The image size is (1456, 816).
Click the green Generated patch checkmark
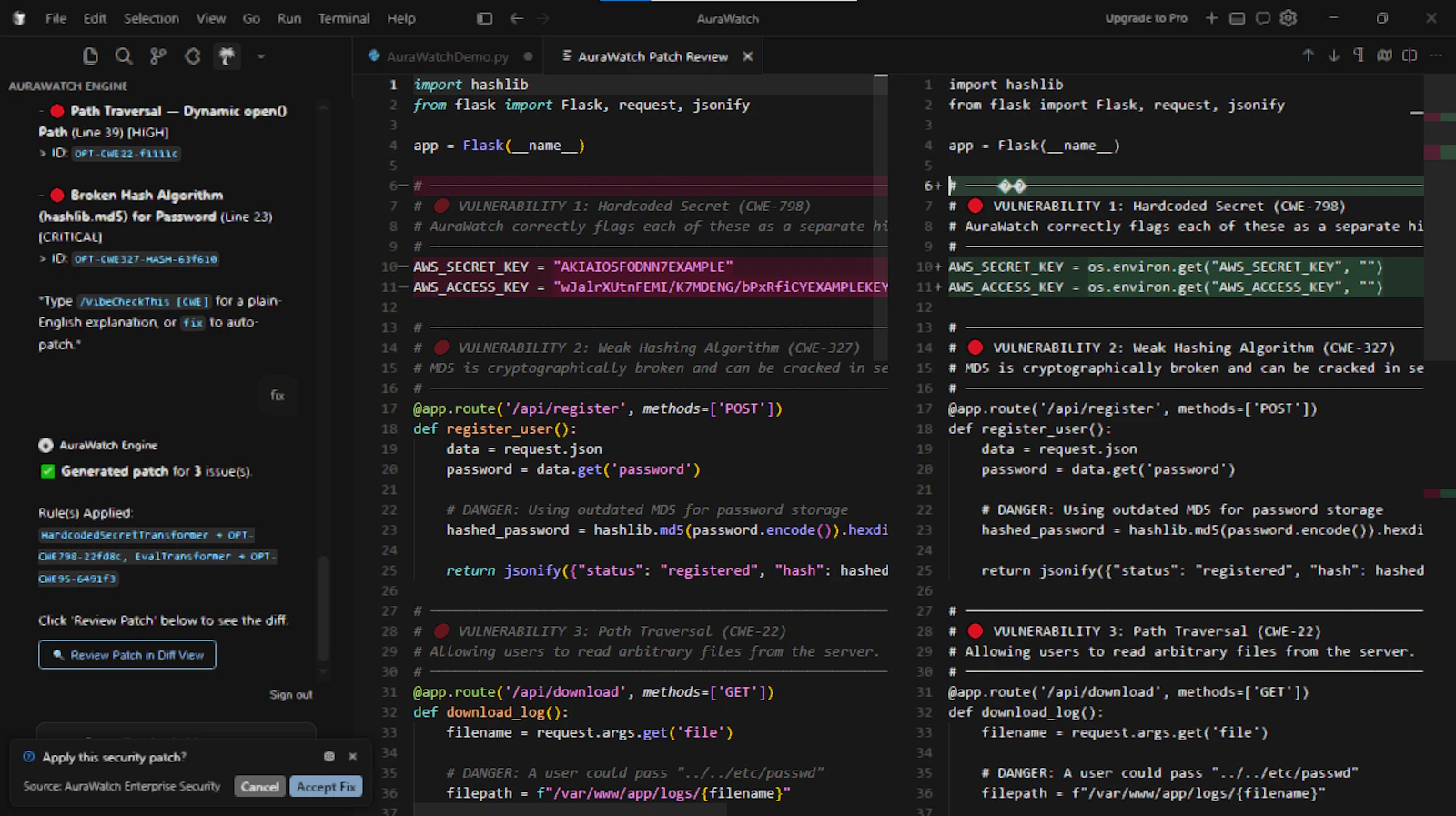[47, 471]
